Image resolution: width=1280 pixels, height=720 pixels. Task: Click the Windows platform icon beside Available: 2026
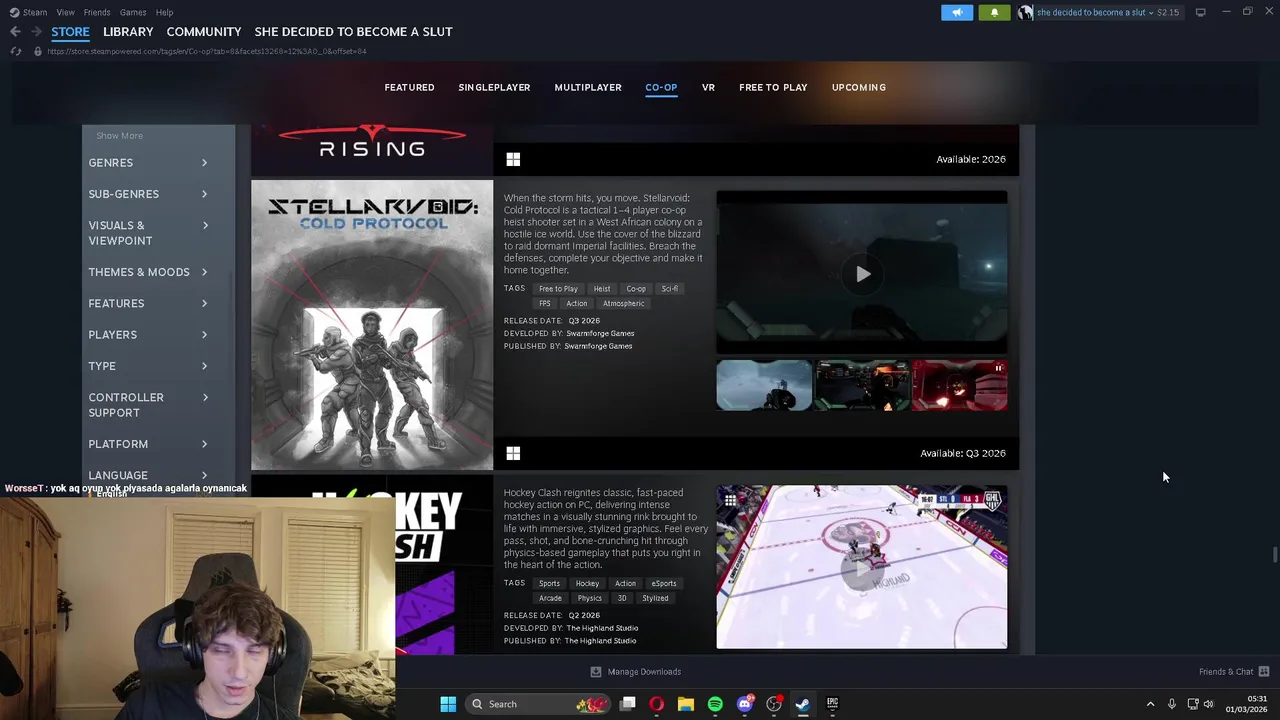point(513,159)
